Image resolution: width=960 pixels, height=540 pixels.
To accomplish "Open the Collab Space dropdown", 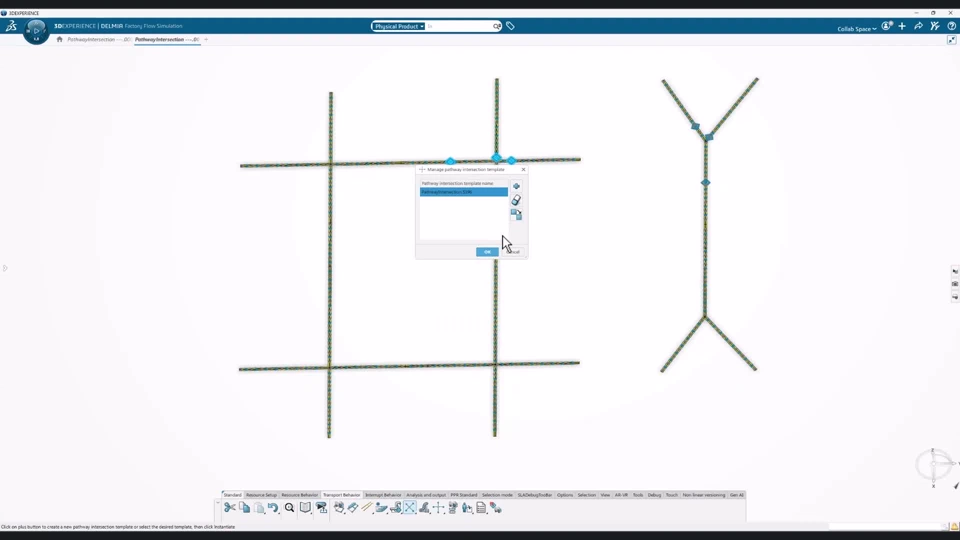I will click(x=857, y=29).
